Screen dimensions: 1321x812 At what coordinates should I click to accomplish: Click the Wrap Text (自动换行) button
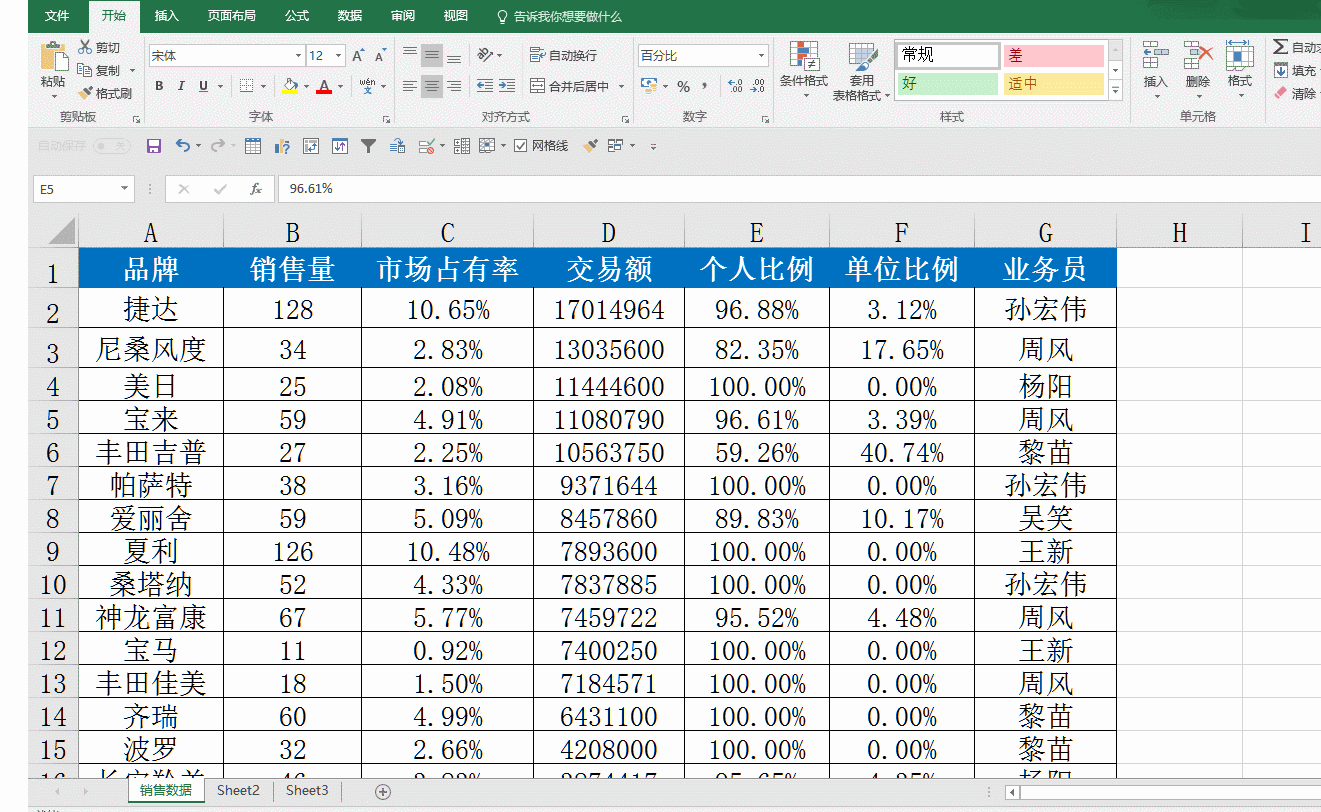click(564, 55)
